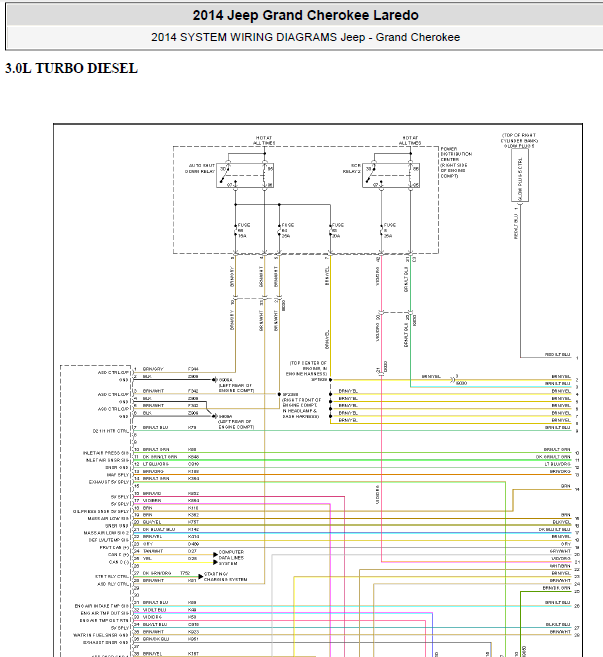Click the "RED/LT BLU" label at right pin 1
The image size is (603, 657).
[x=557, y=354]
